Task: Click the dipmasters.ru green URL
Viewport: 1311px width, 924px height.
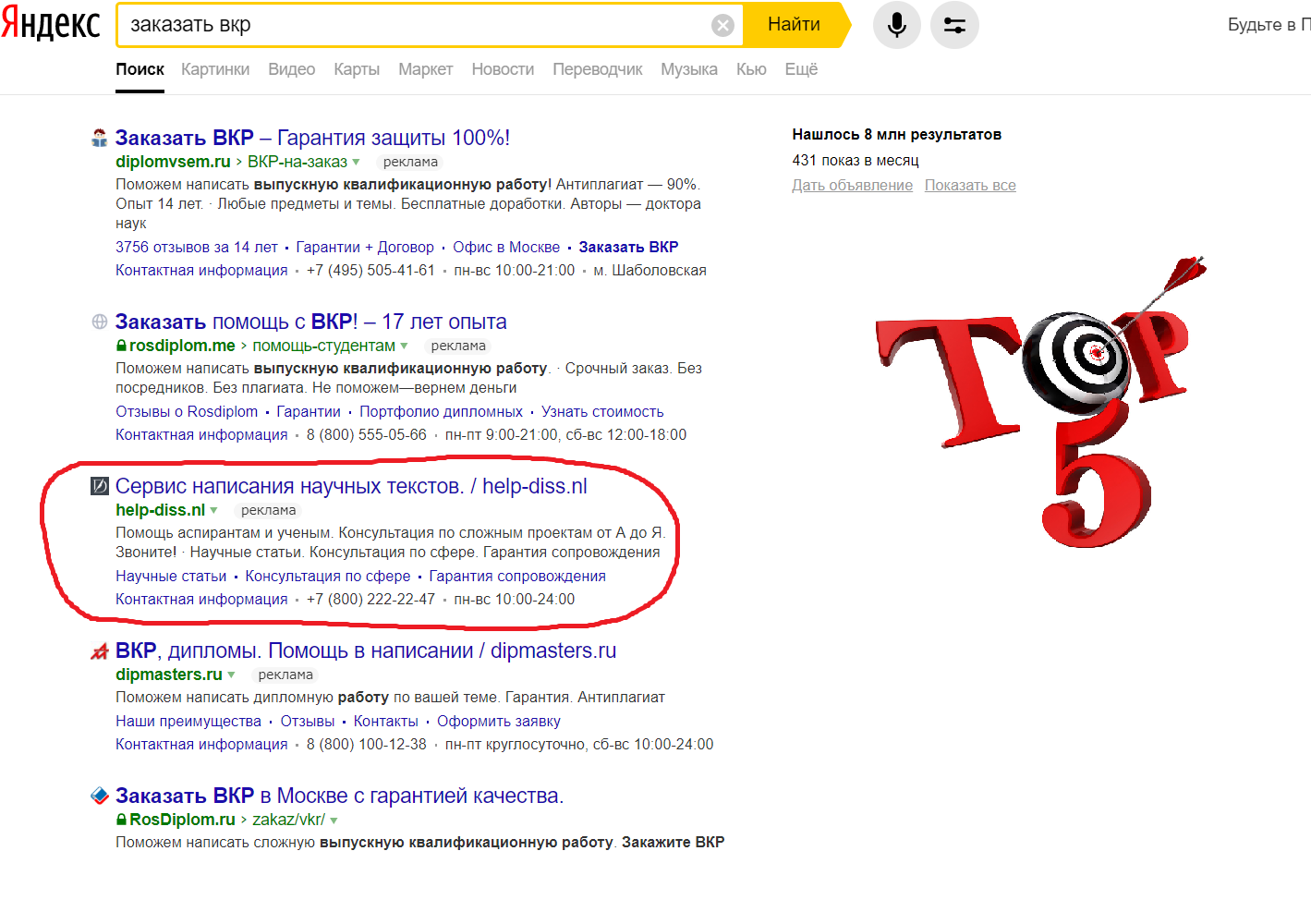Action: click(169, 675)
